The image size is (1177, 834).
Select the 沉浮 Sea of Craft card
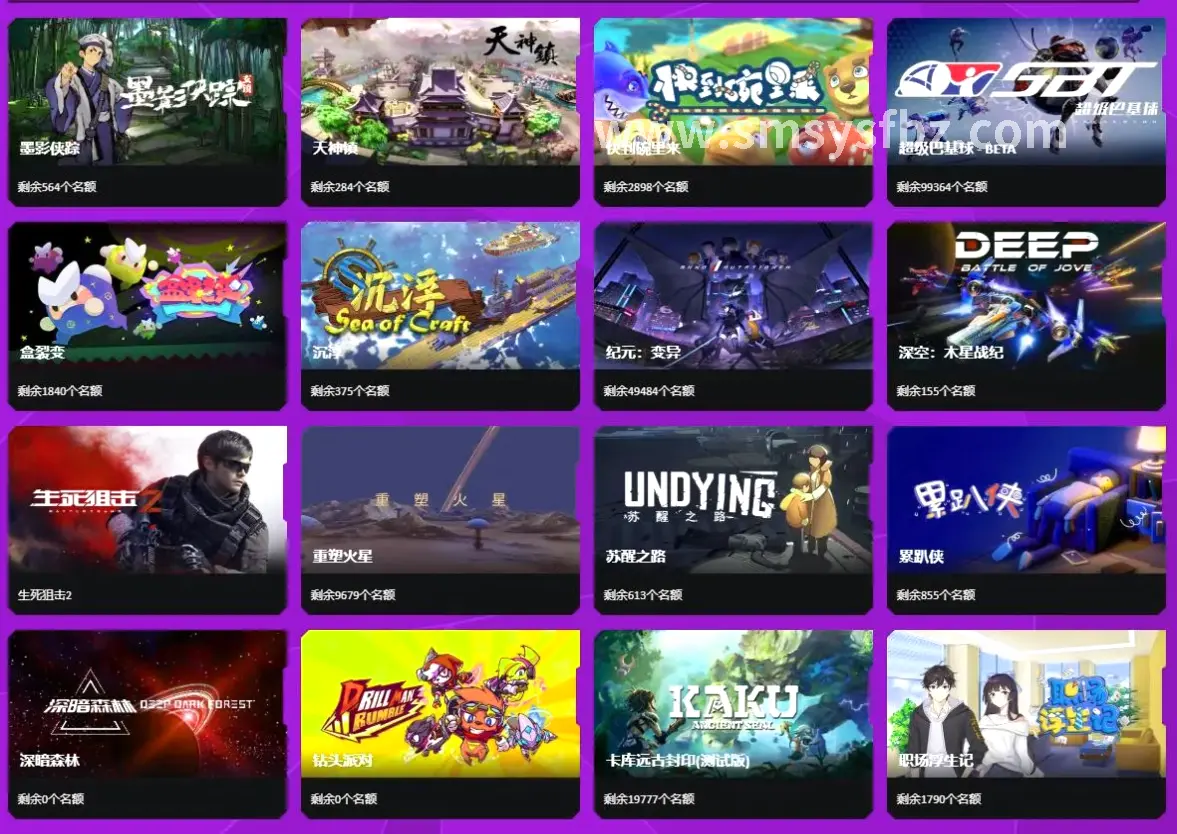click(x=440, y=316)
